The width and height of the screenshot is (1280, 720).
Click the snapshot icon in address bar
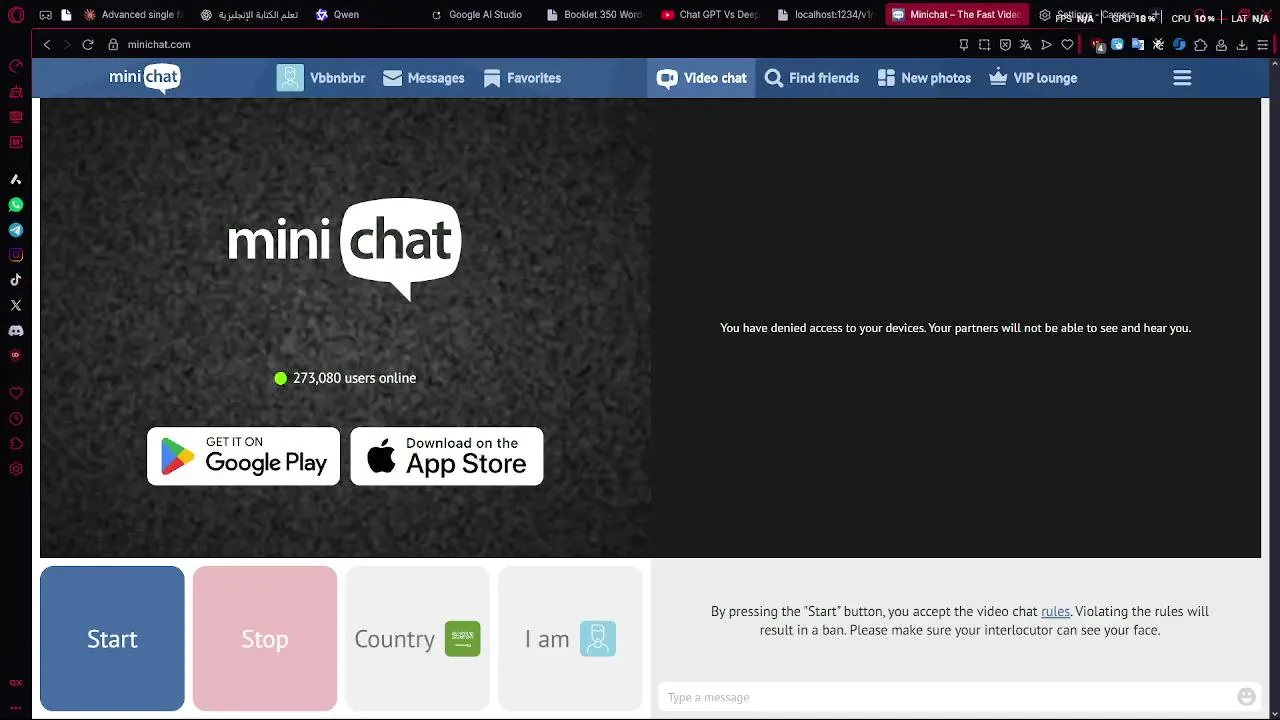984,44
